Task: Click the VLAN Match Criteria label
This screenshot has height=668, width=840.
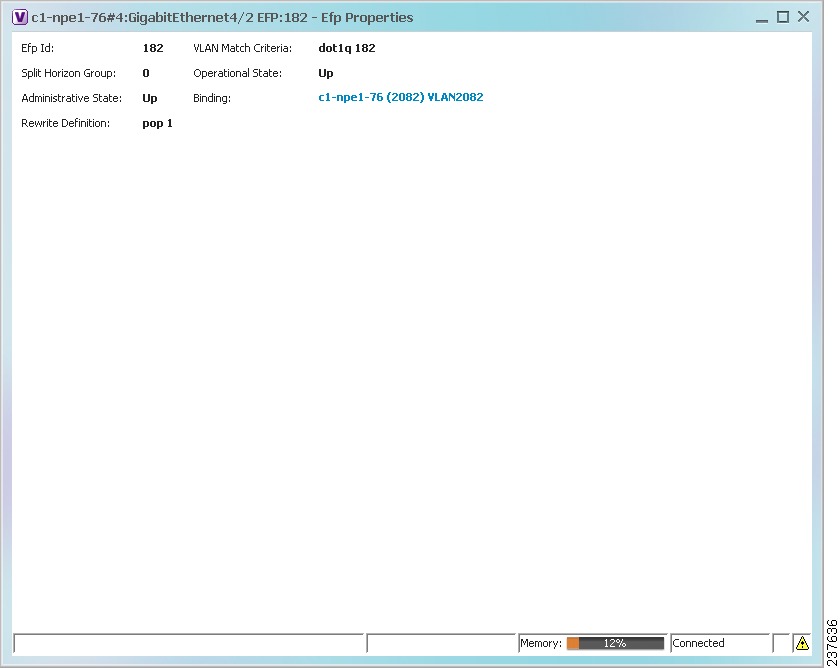Action: click(x=243, y=48)
